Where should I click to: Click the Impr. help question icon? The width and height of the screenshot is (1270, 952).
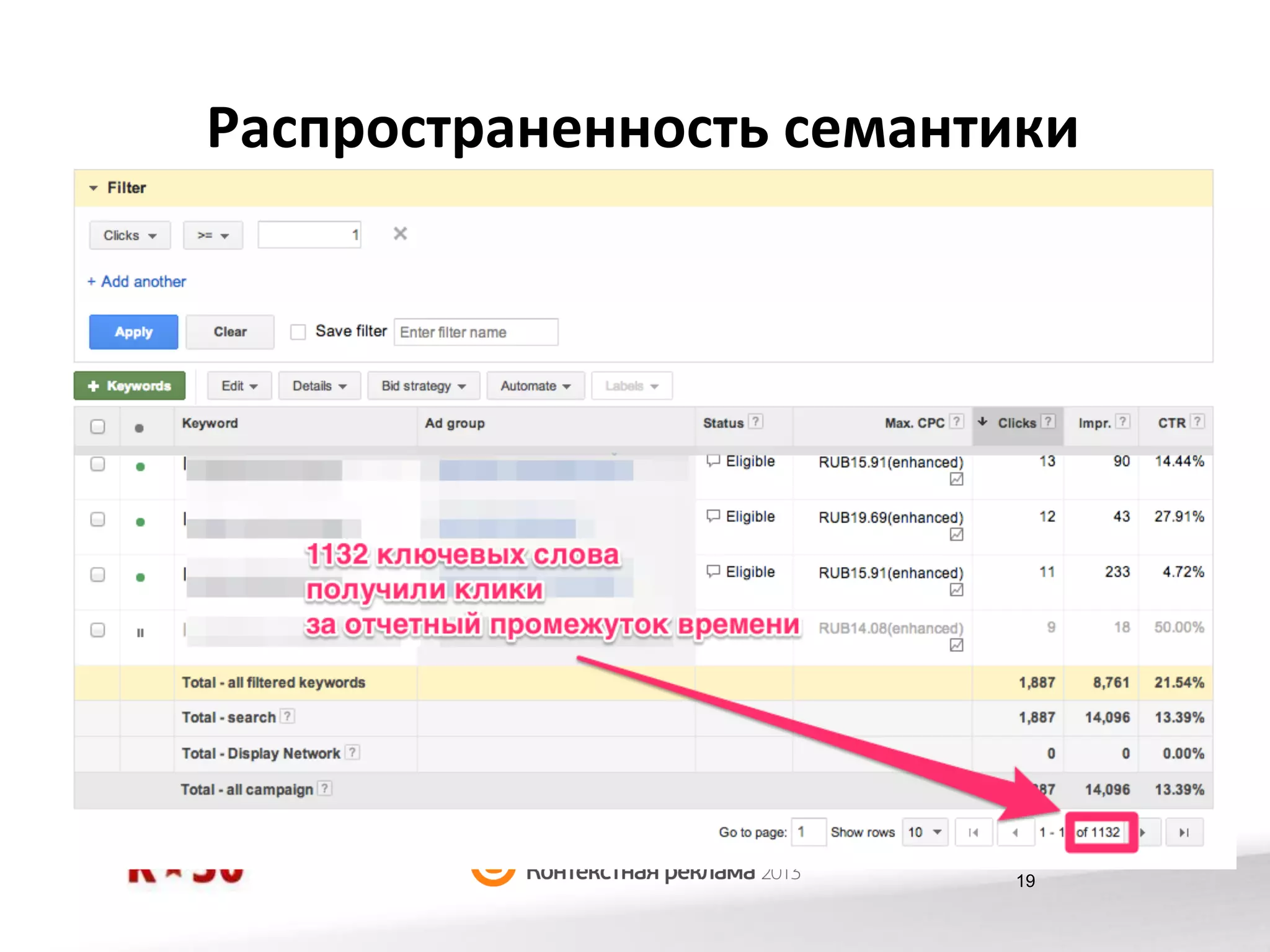pos(1123,421)
